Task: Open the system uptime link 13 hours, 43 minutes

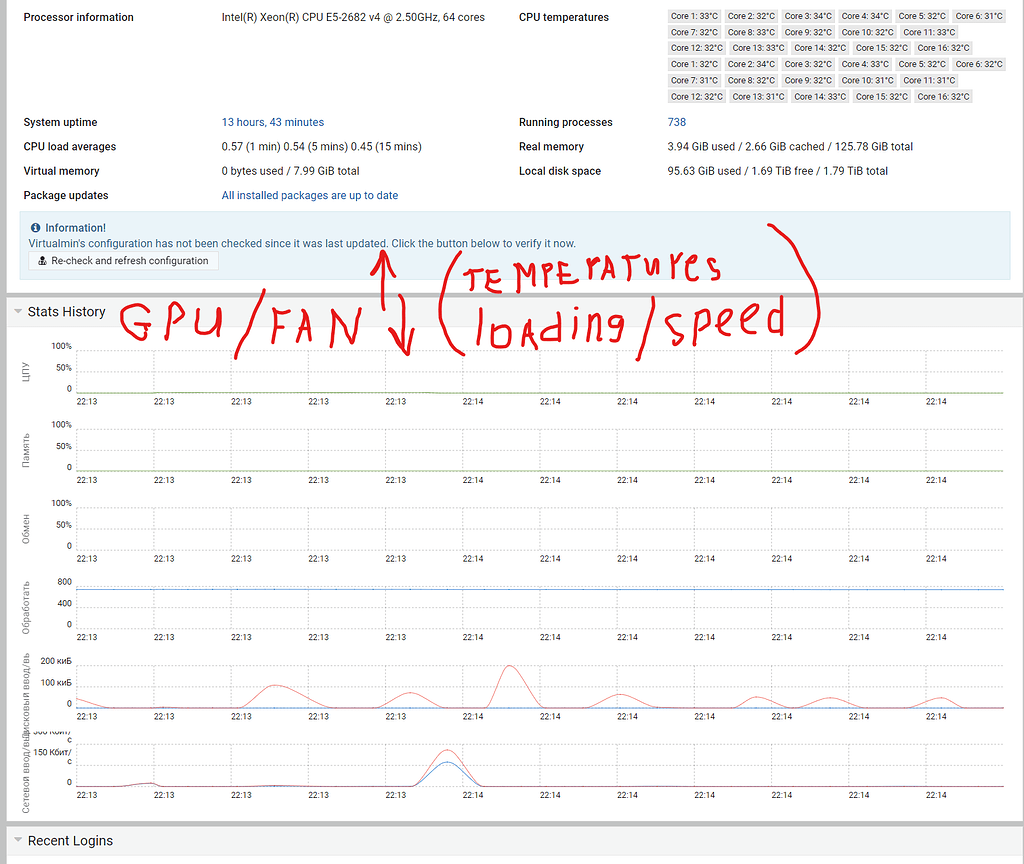Action: [x=272, y=122]
